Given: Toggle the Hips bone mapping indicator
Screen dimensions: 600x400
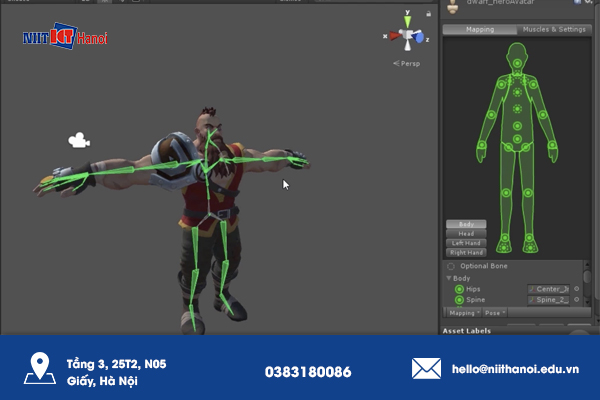Looking at the screenshot, I should [x=459, y=288].
